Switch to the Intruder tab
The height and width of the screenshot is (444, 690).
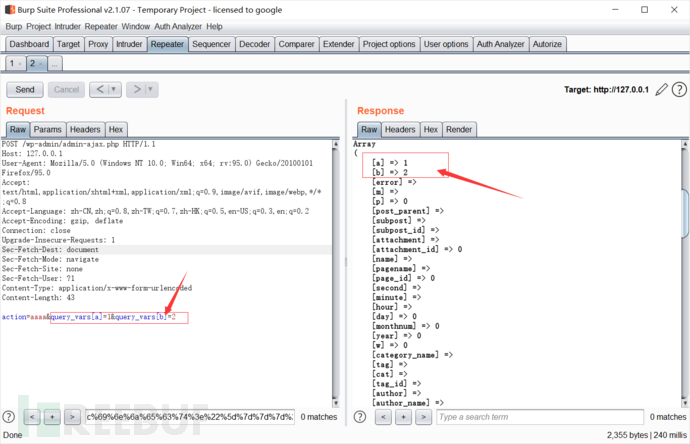point(129,44)
